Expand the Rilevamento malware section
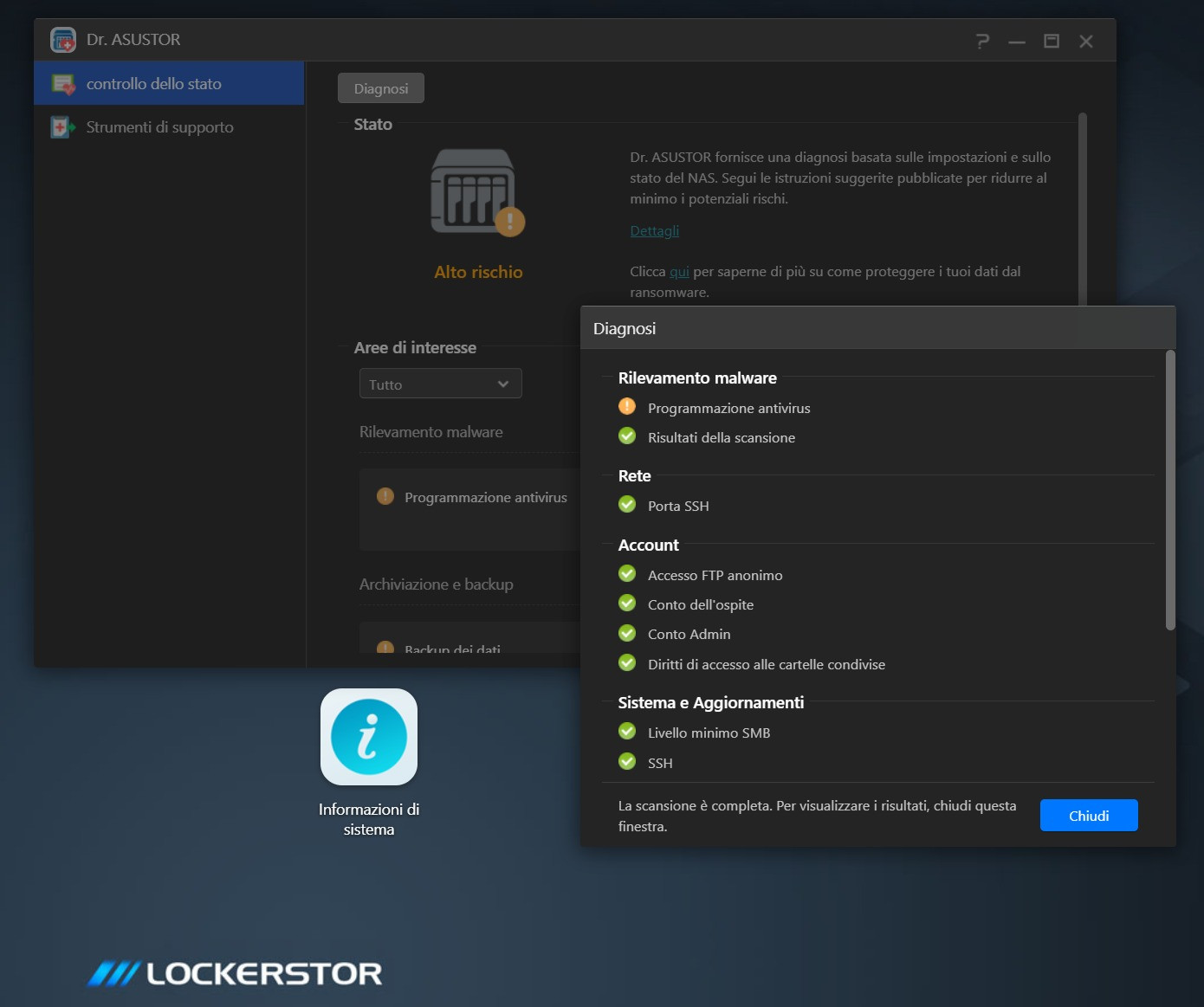 point(698,378)
